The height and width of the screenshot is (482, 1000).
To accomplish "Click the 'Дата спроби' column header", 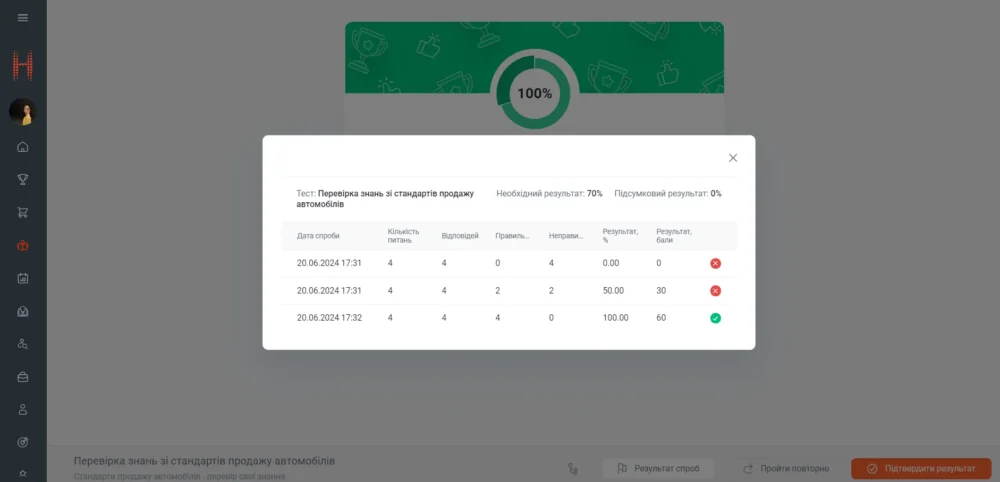I will 318,236.
